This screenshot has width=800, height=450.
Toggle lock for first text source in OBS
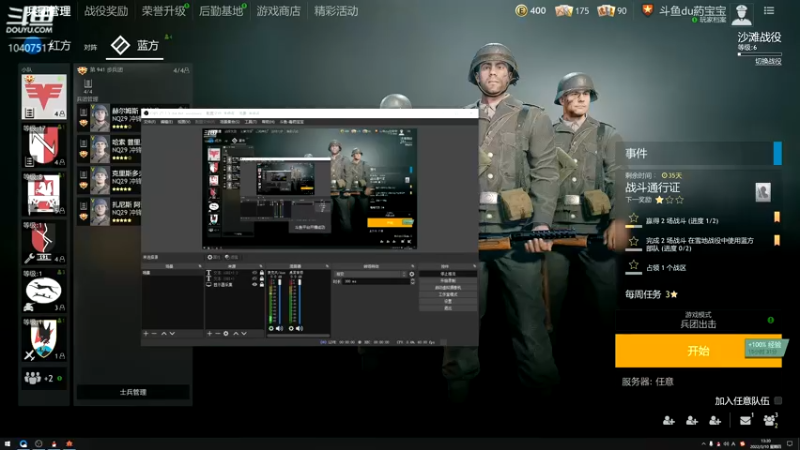(x=262, y=273)
